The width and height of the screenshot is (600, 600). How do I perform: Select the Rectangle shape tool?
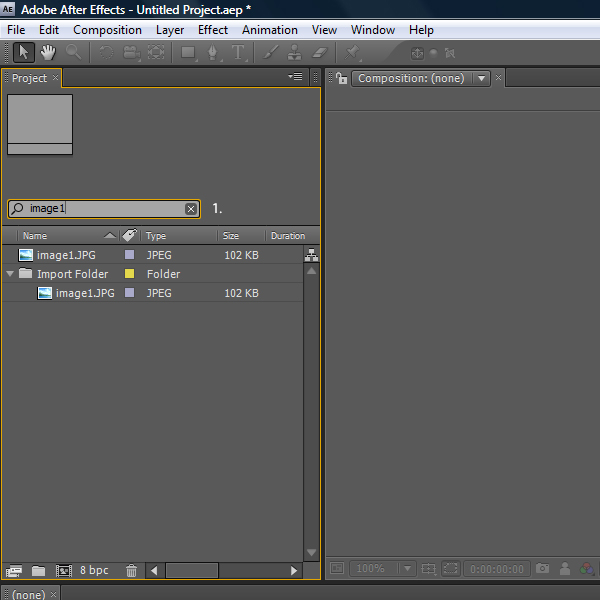click(x=189, y=53)
